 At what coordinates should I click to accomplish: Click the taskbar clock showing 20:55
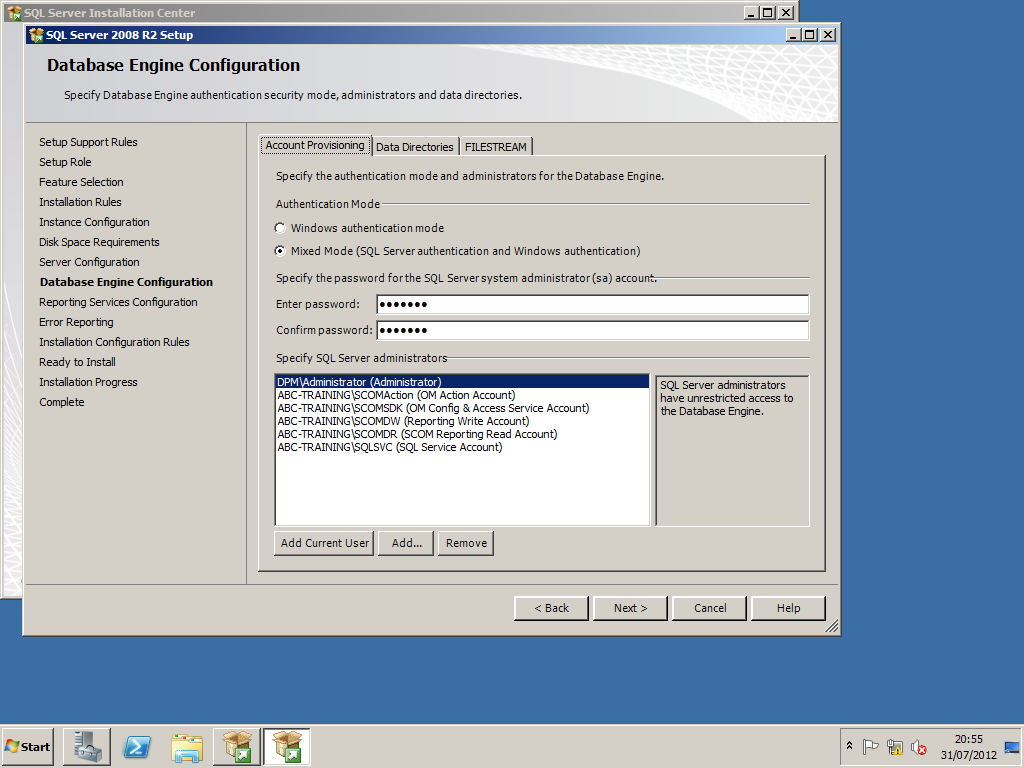[968, 747]
